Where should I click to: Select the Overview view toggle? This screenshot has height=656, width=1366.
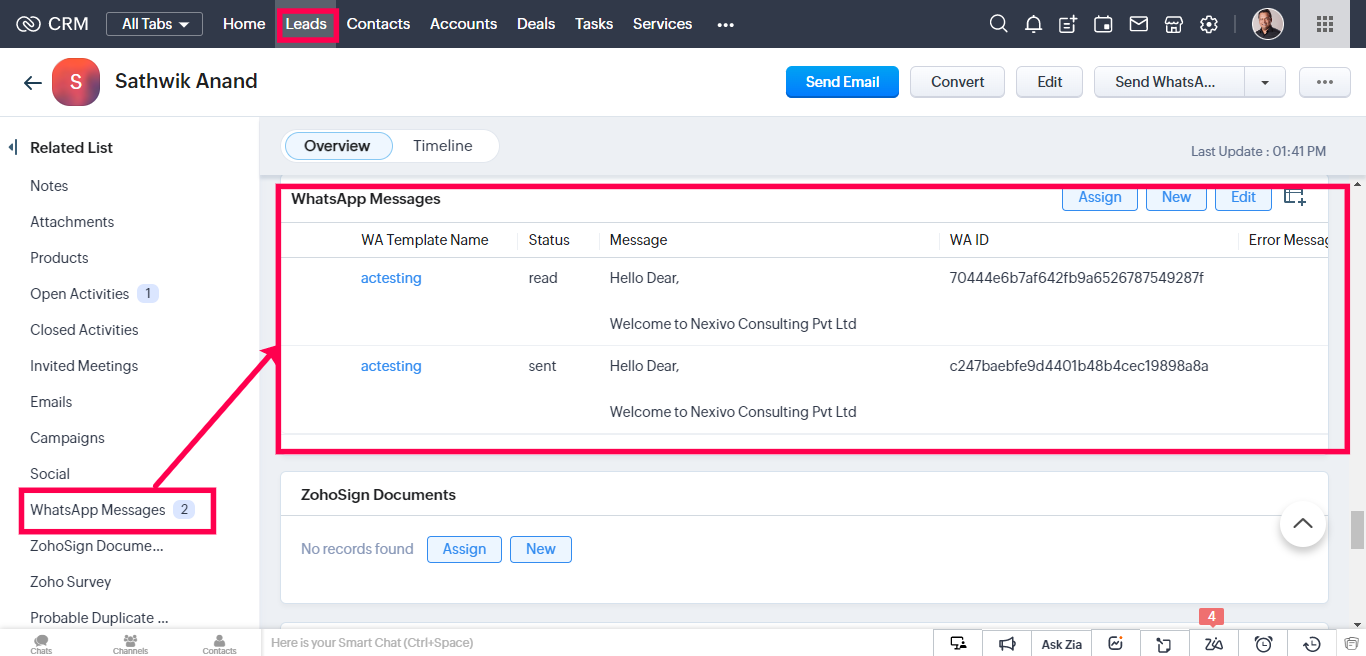[337, 146]
